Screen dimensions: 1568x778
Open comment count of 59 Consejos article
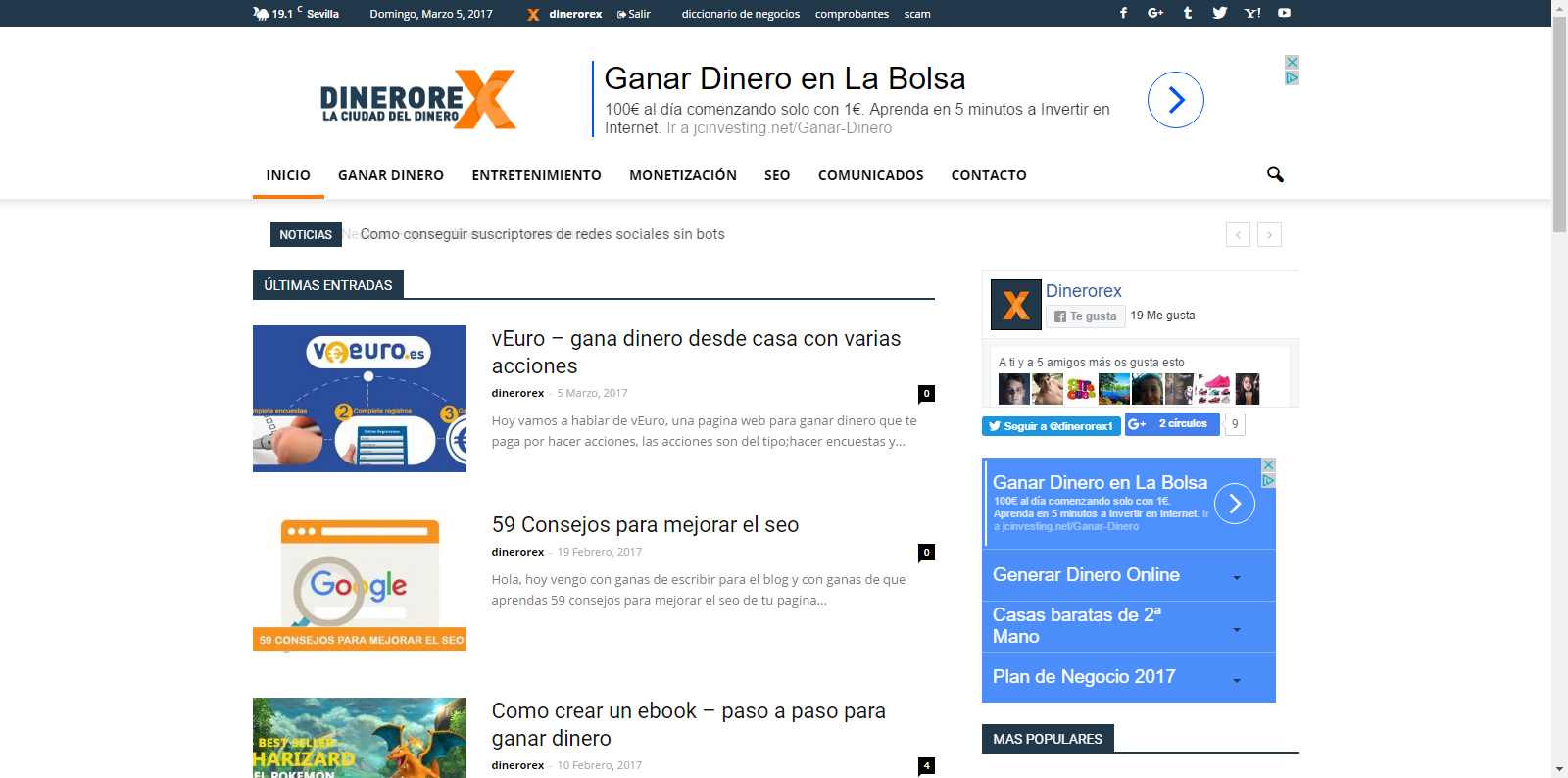(x=926, y=553)
